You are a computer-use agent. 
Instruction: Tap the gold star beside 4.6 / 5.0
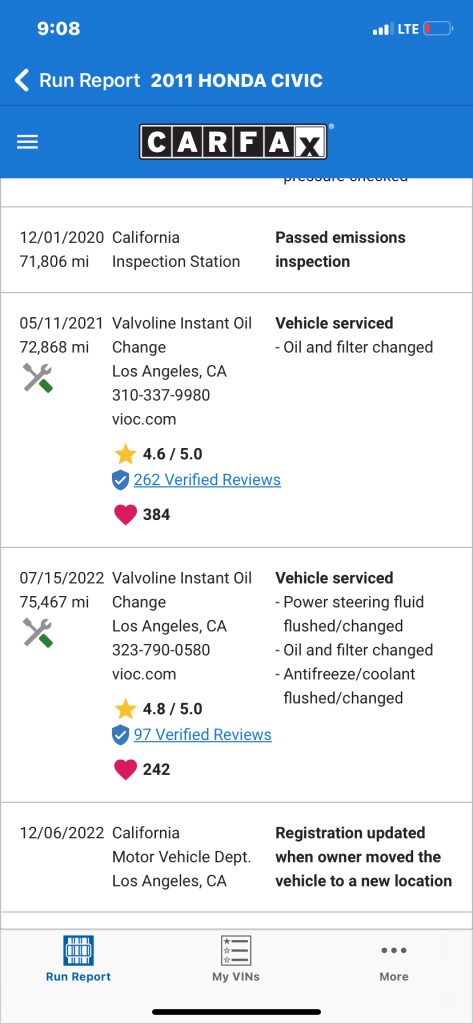point(125,453)
